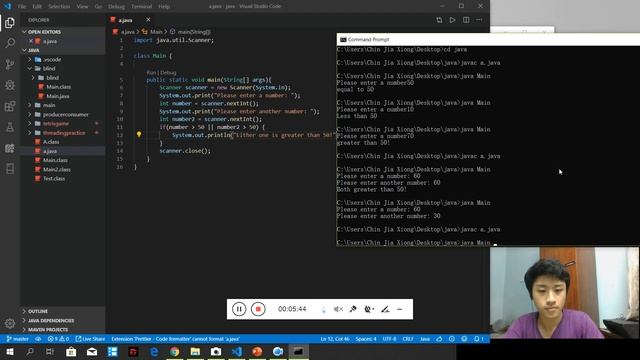Open Main2.class in the explorer
Image resolution: width=640 pixels, height=360 pixels.
pos(57,169)
